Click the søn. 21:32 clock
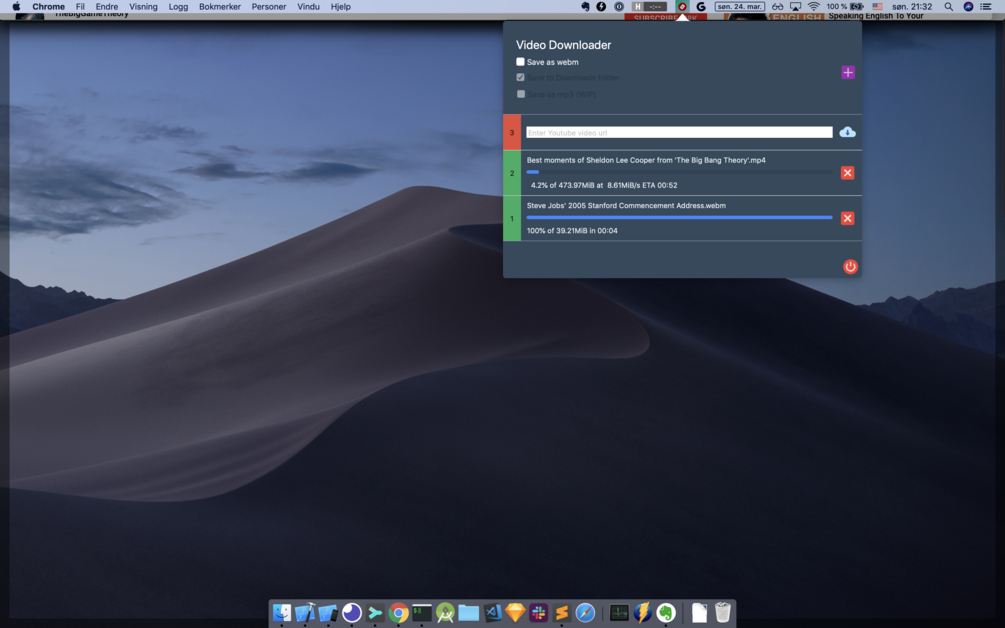Image resolution: width=1005 pixels, height=628 pixels. [x=912, y=6]
